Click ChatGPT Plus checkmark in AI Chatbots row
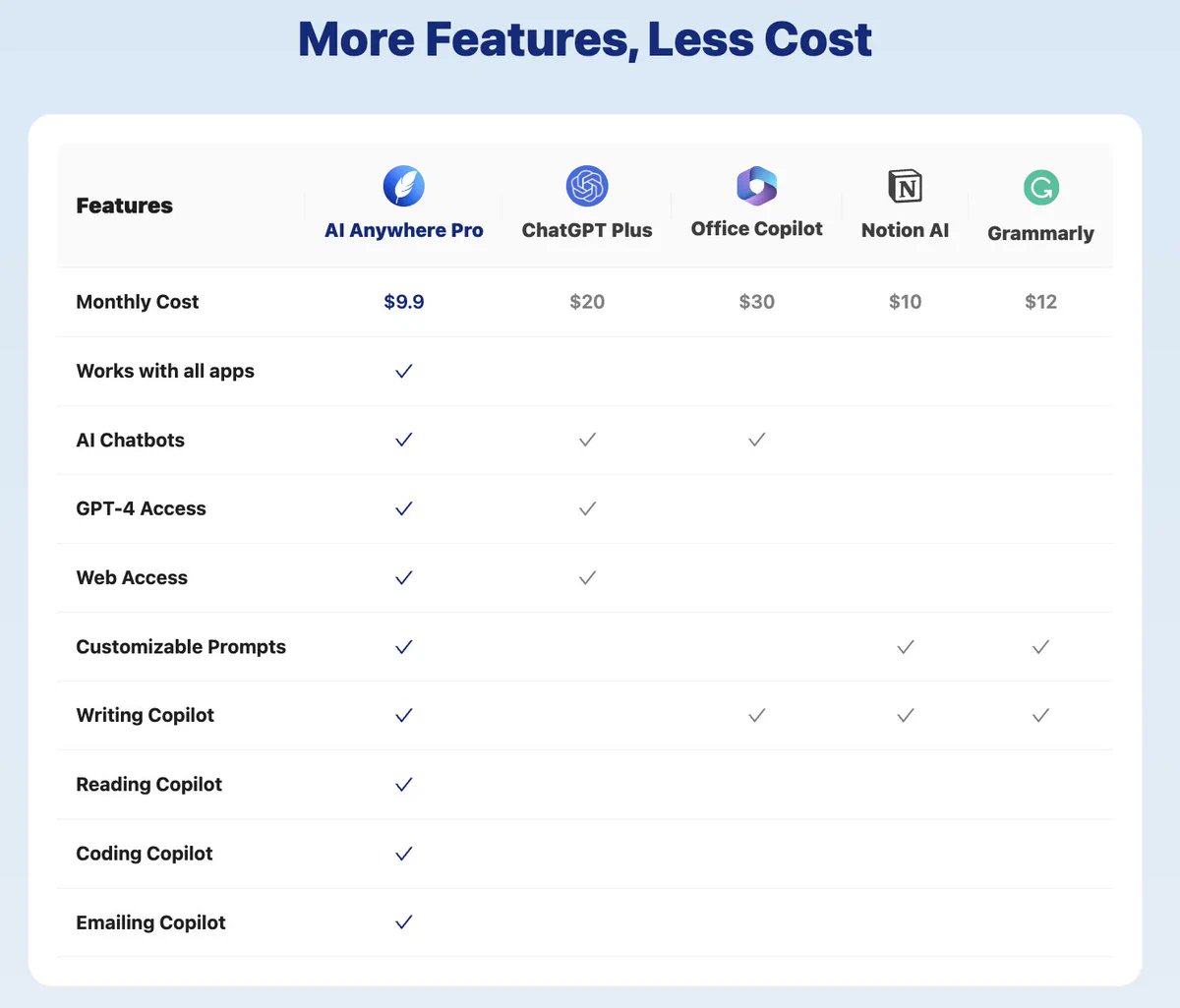 [x=587, y=440]
